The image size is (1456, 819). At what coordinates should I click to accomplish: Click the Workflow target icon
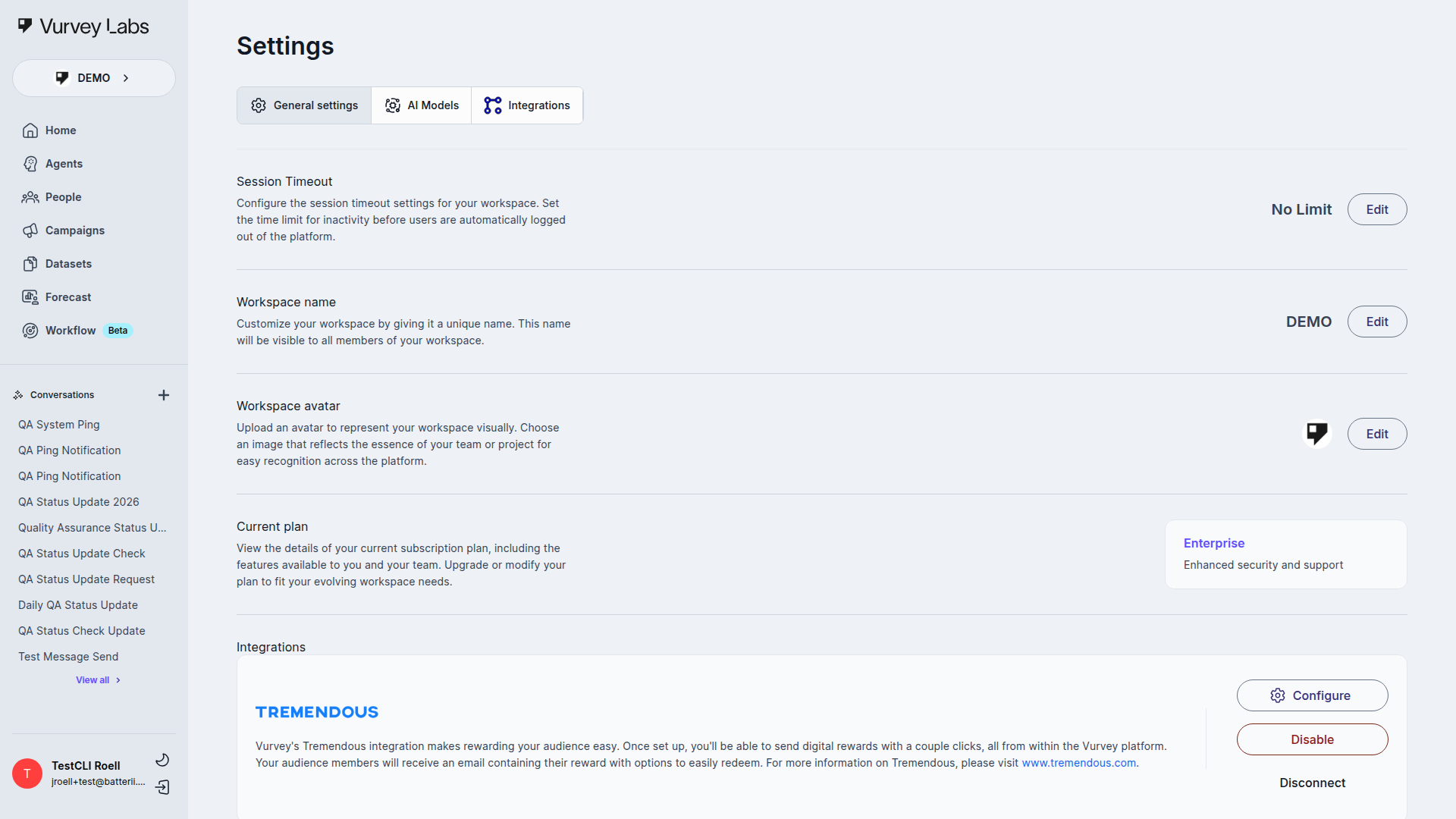[x=30, y=331]
